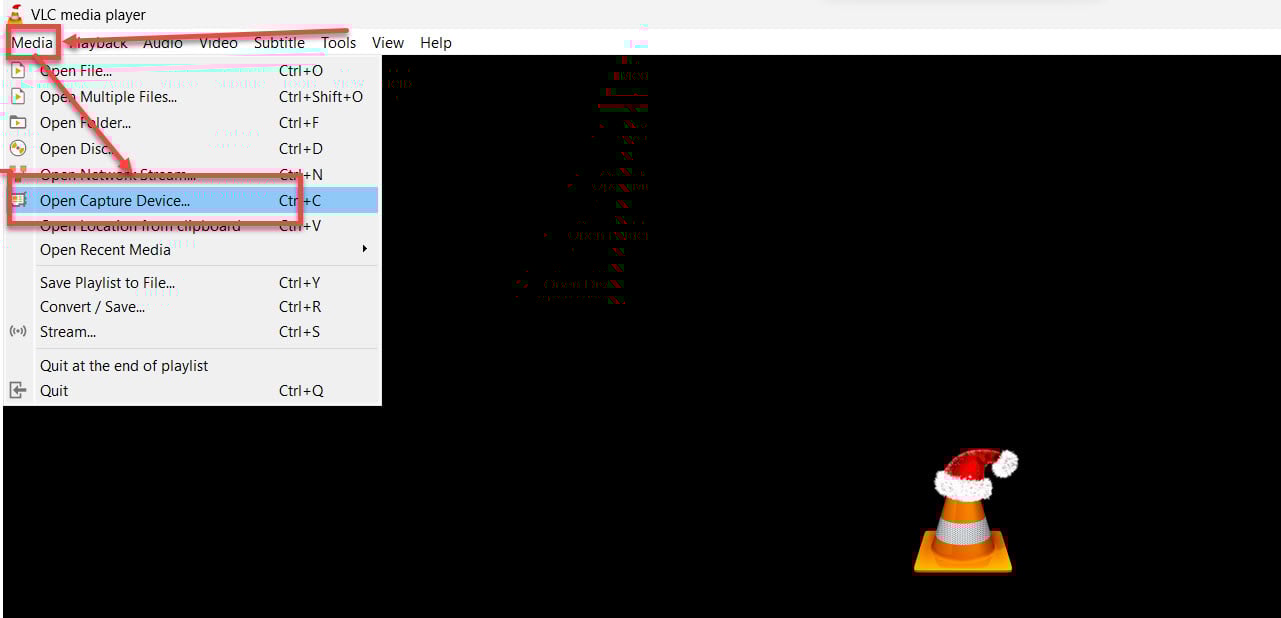Open the Media menu
Viewport: 1281px width, 618px height.
coord(32,43)
